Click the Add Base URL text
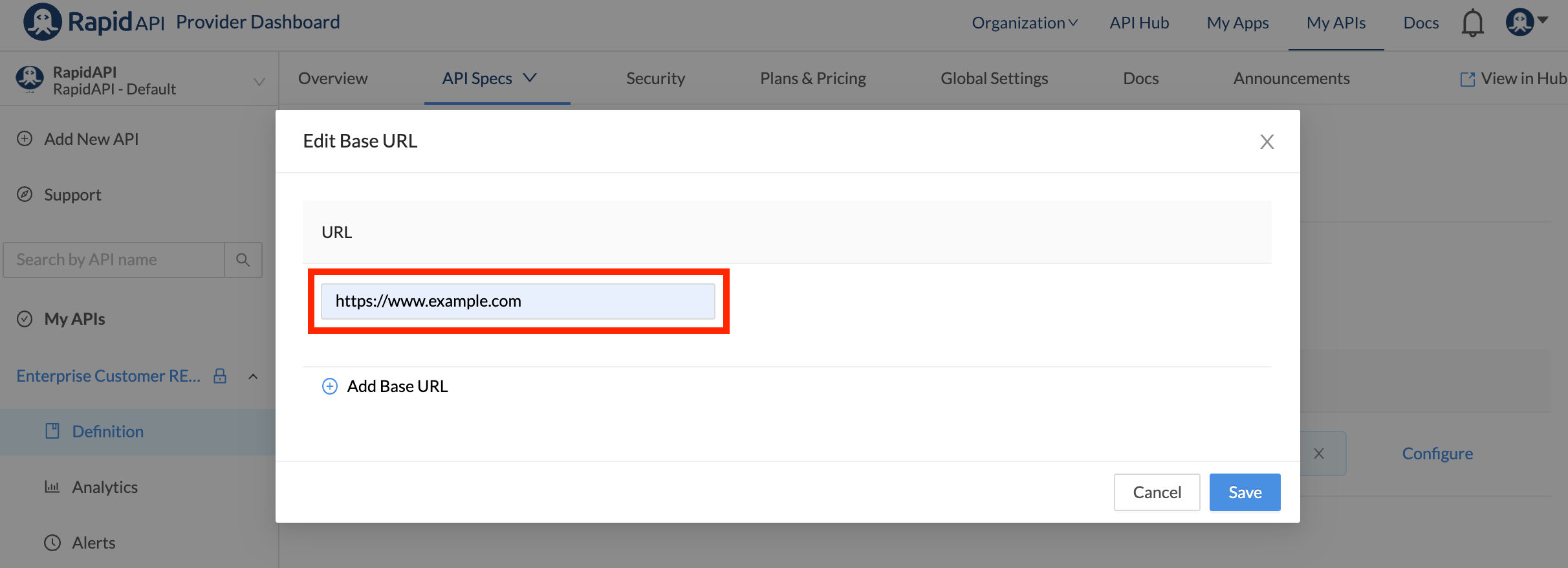The image size is (1568, 568). coord(397,386)
